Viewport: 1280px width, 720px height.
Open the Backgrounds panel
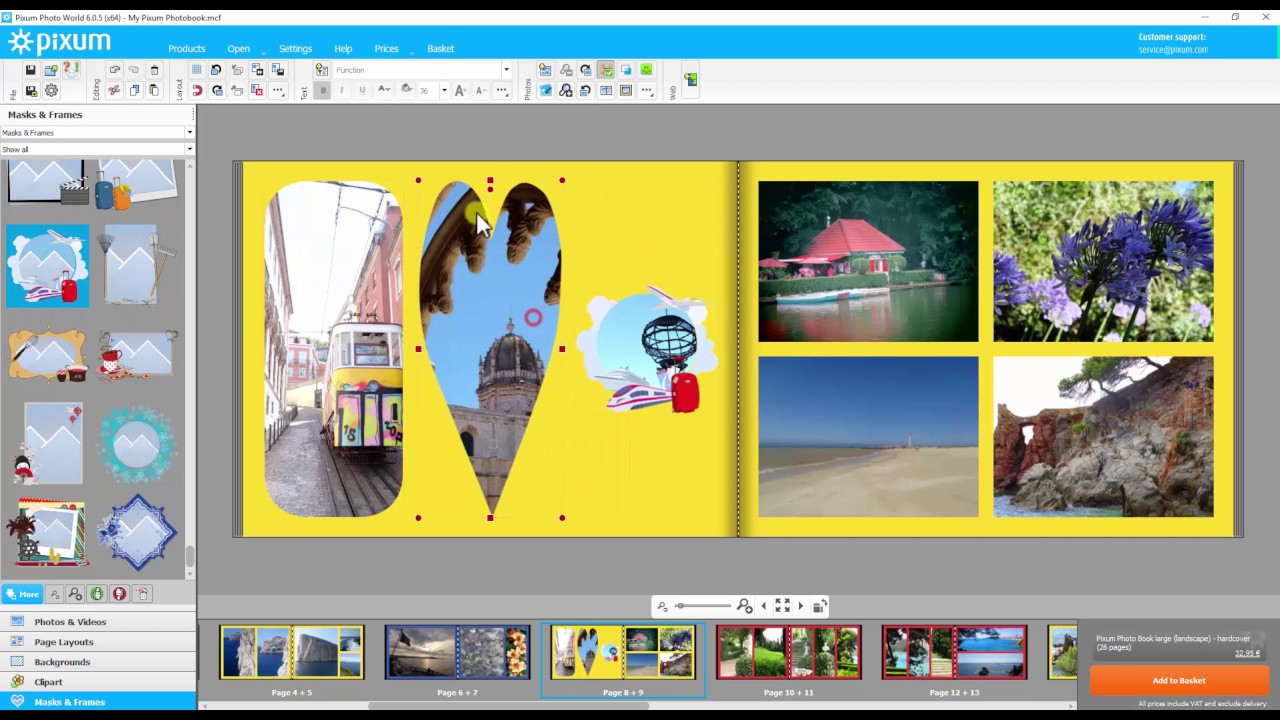click(98, 662)
